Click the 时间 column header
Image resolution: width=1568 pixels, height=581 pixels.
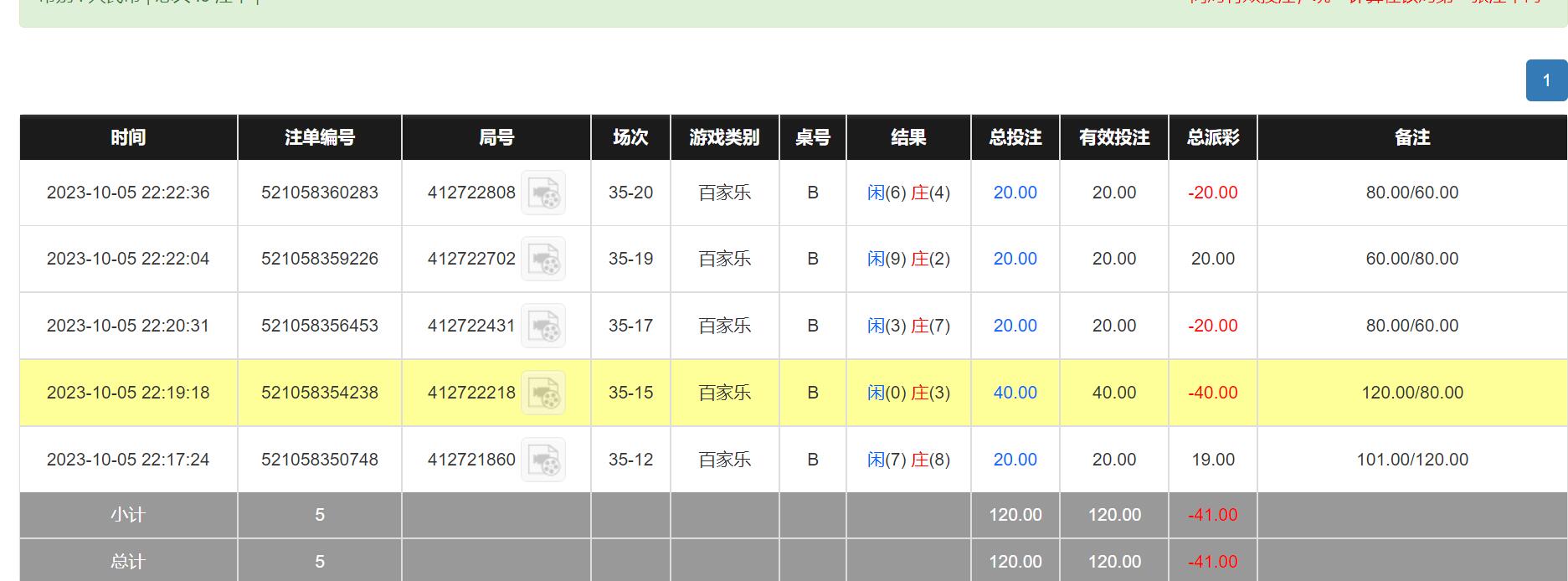pos(128,137)
